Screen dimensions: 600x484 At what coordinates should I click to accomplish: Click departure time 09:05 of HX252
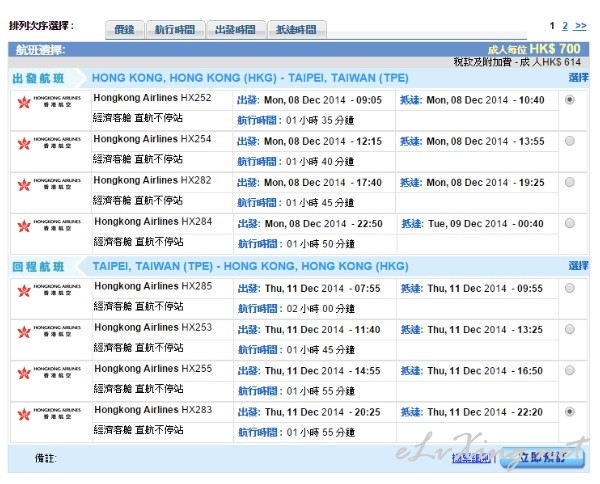coord(369,100)
